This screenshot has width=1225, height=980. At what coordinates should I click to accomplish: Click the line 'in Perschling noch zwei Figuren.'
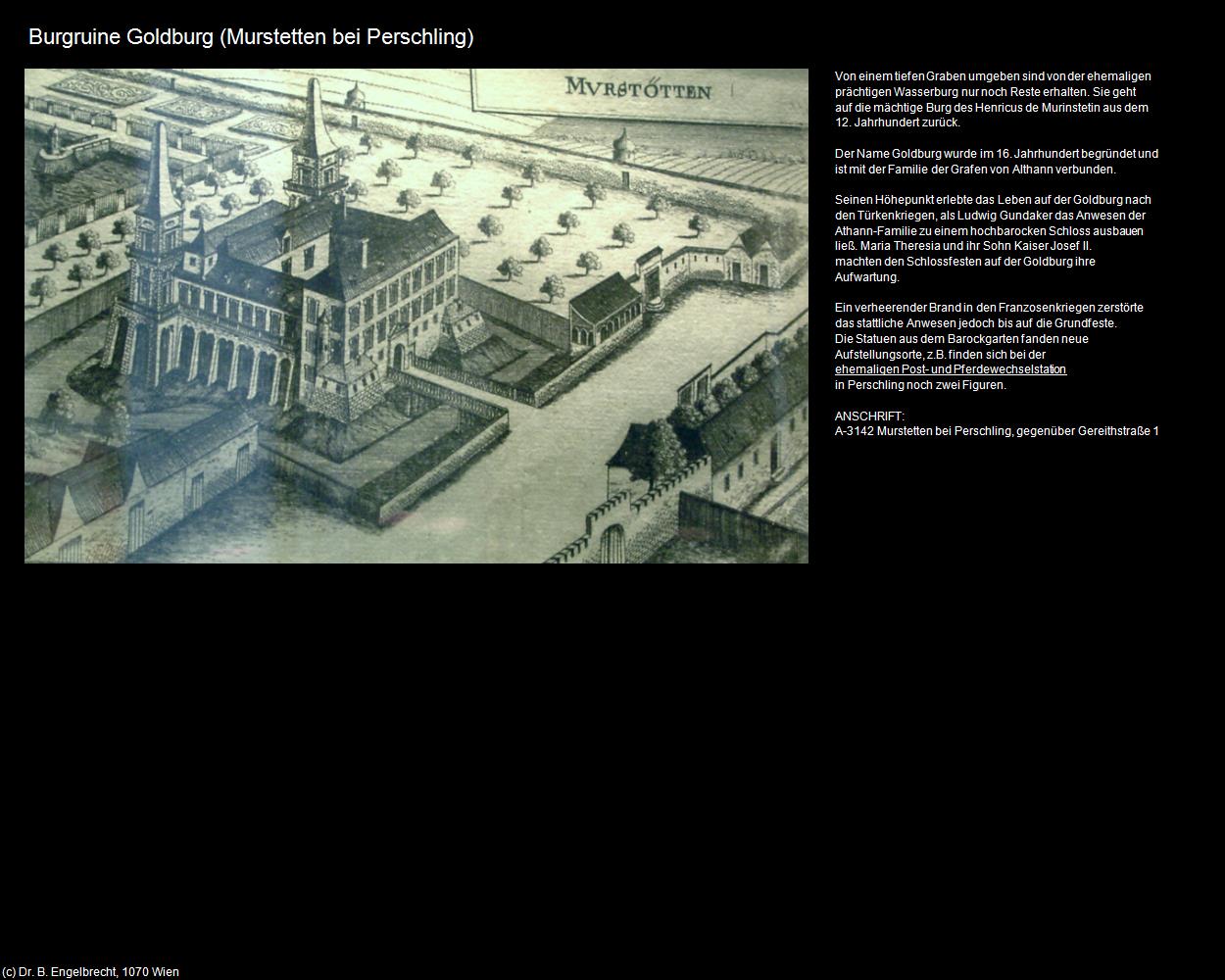920,385
